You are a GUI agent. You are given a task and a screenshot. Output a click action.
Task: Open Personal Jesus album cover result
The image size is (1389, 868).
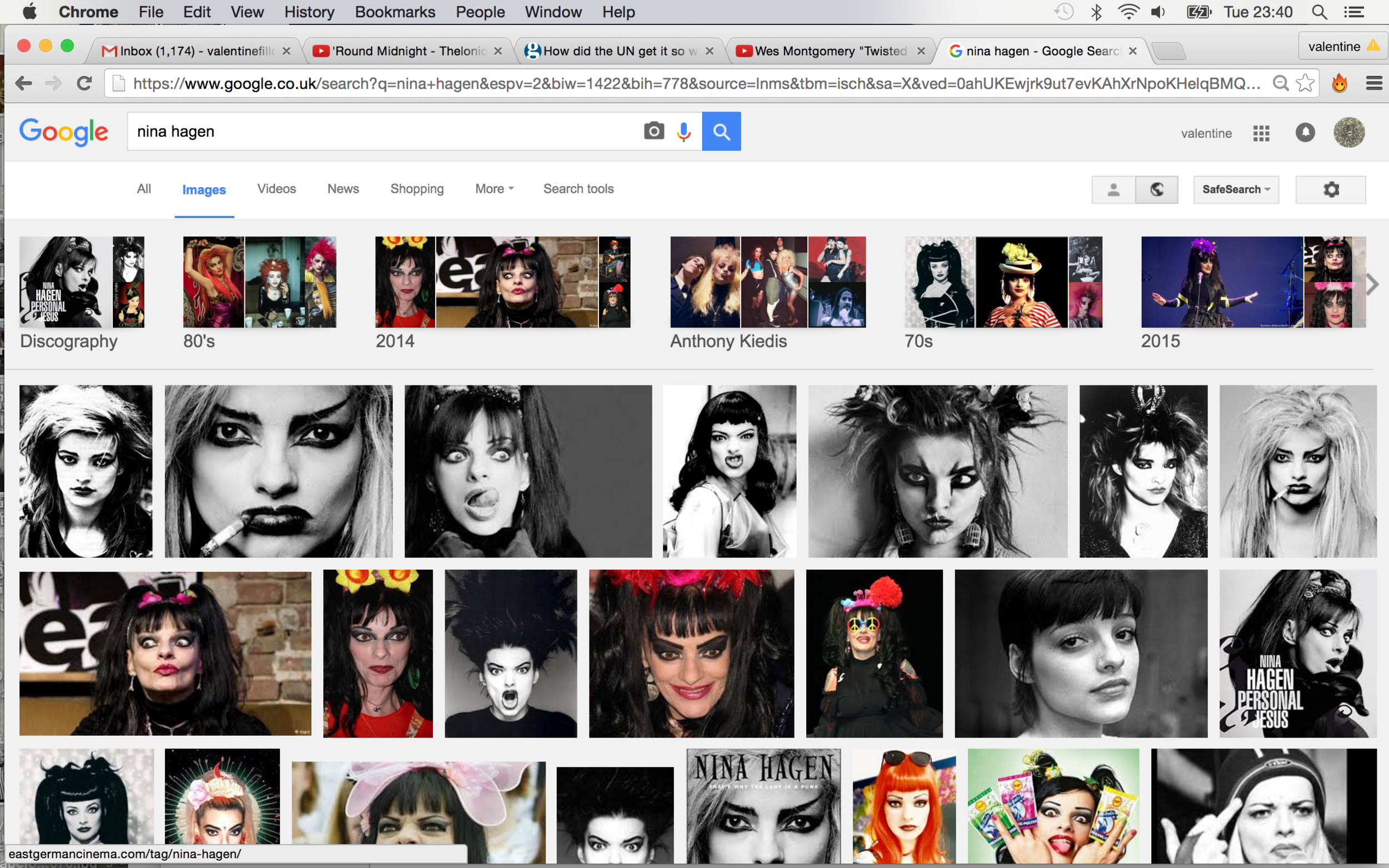[x=1298, y=653]
